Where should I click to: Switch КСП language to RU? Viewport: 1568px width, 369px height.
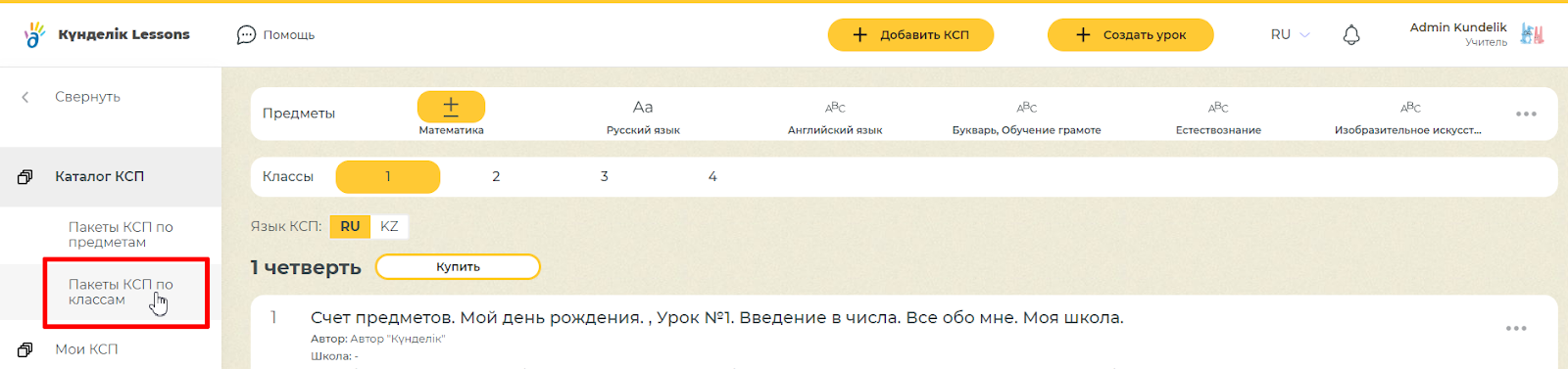click(x=350, y=226)
